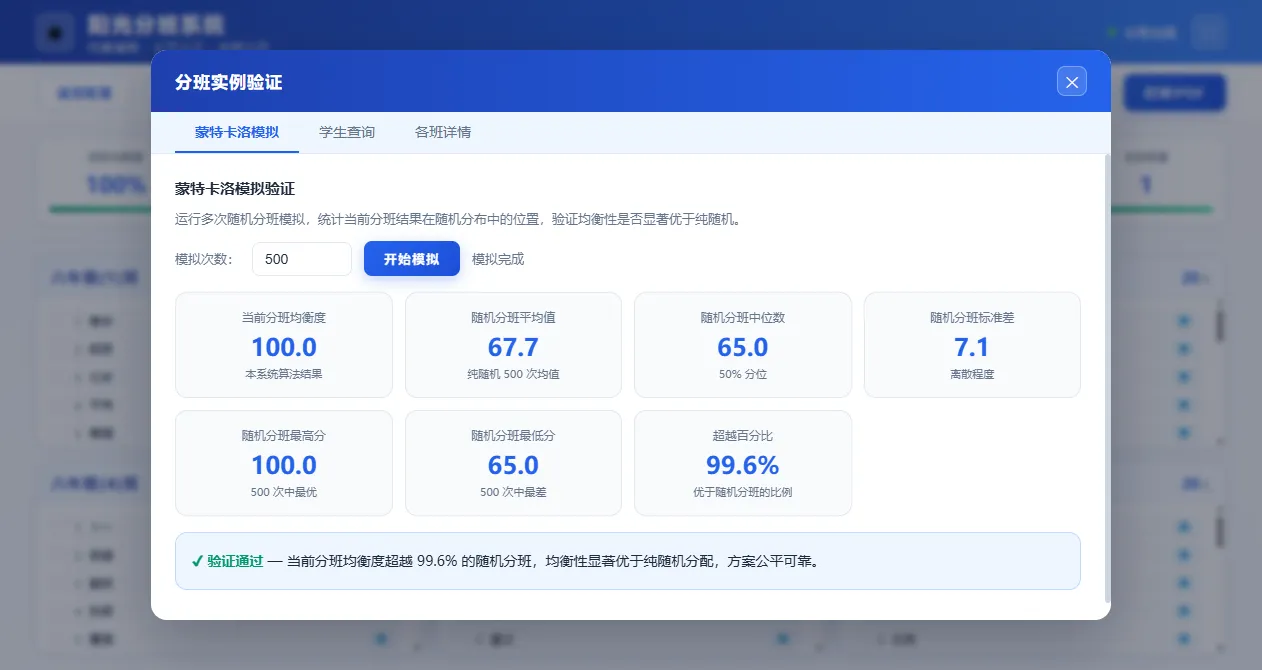Screen dimensions: 1262x670
Task: Select the 随机分班最高分 card value
Action: [x=284, y=465]
